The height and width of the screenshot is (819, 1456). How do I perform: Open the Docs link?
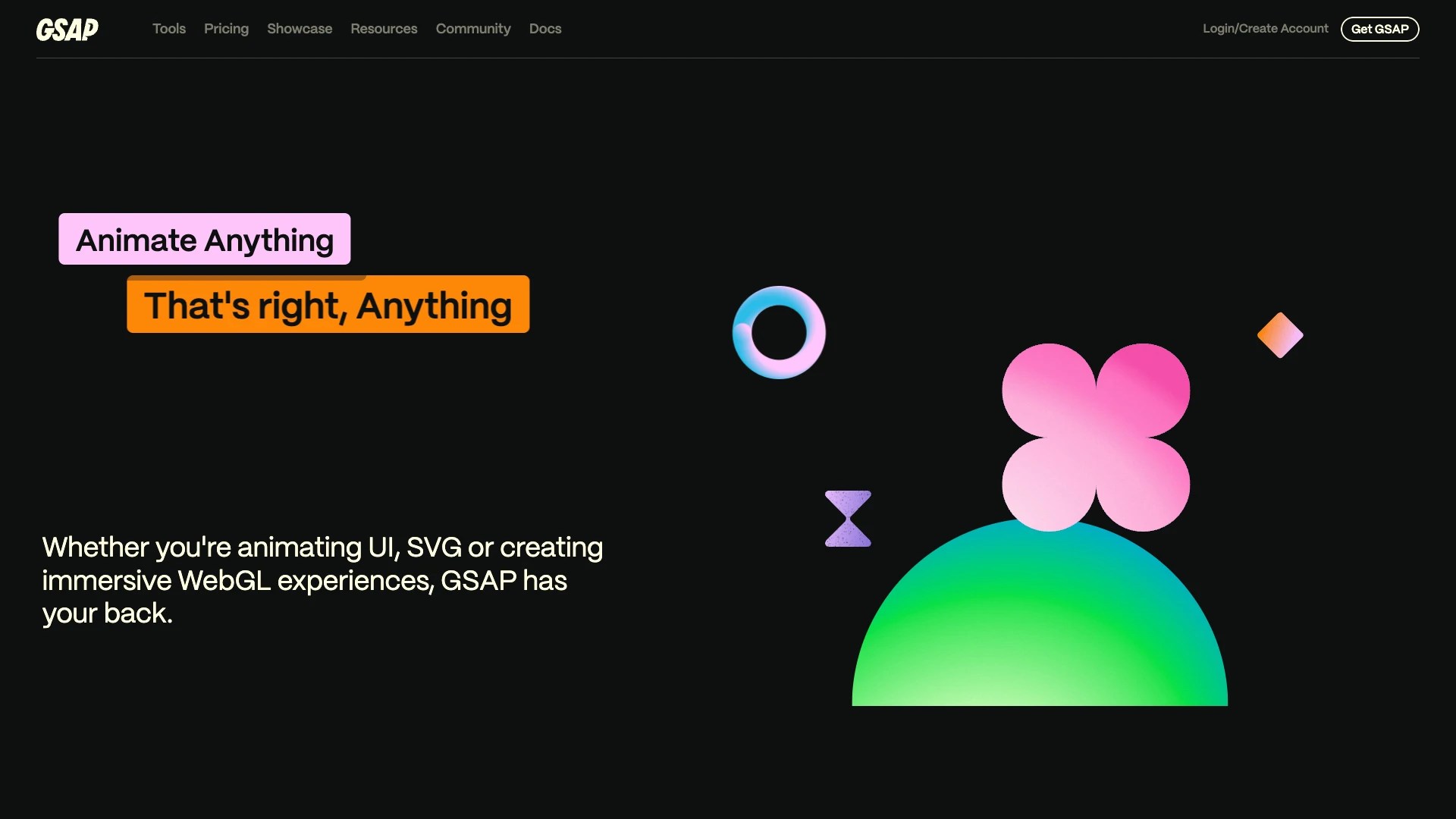pyautogui.click(x=545, y=29)
